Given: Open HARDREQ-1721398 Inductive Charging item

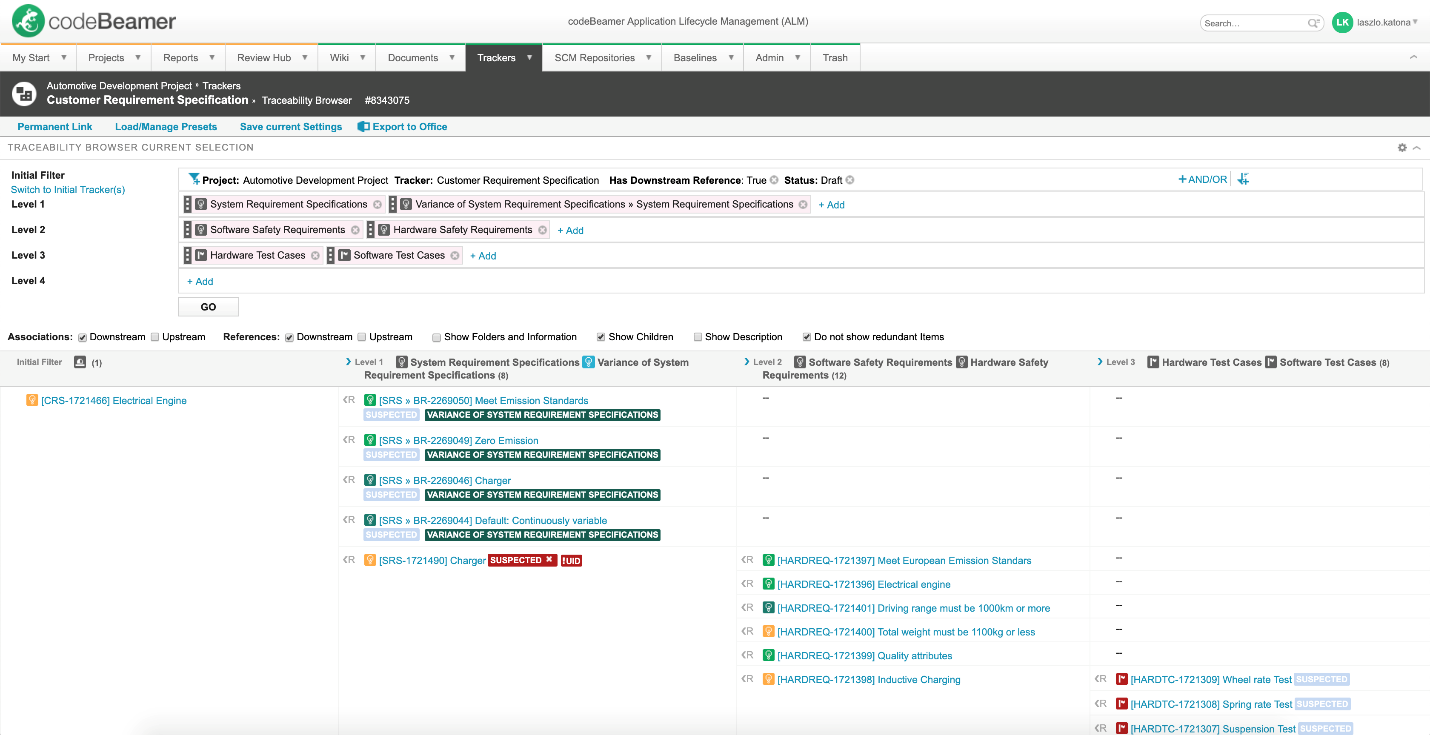Looking at the screenshot, I should pyautogui.click(x=868, y=680).
